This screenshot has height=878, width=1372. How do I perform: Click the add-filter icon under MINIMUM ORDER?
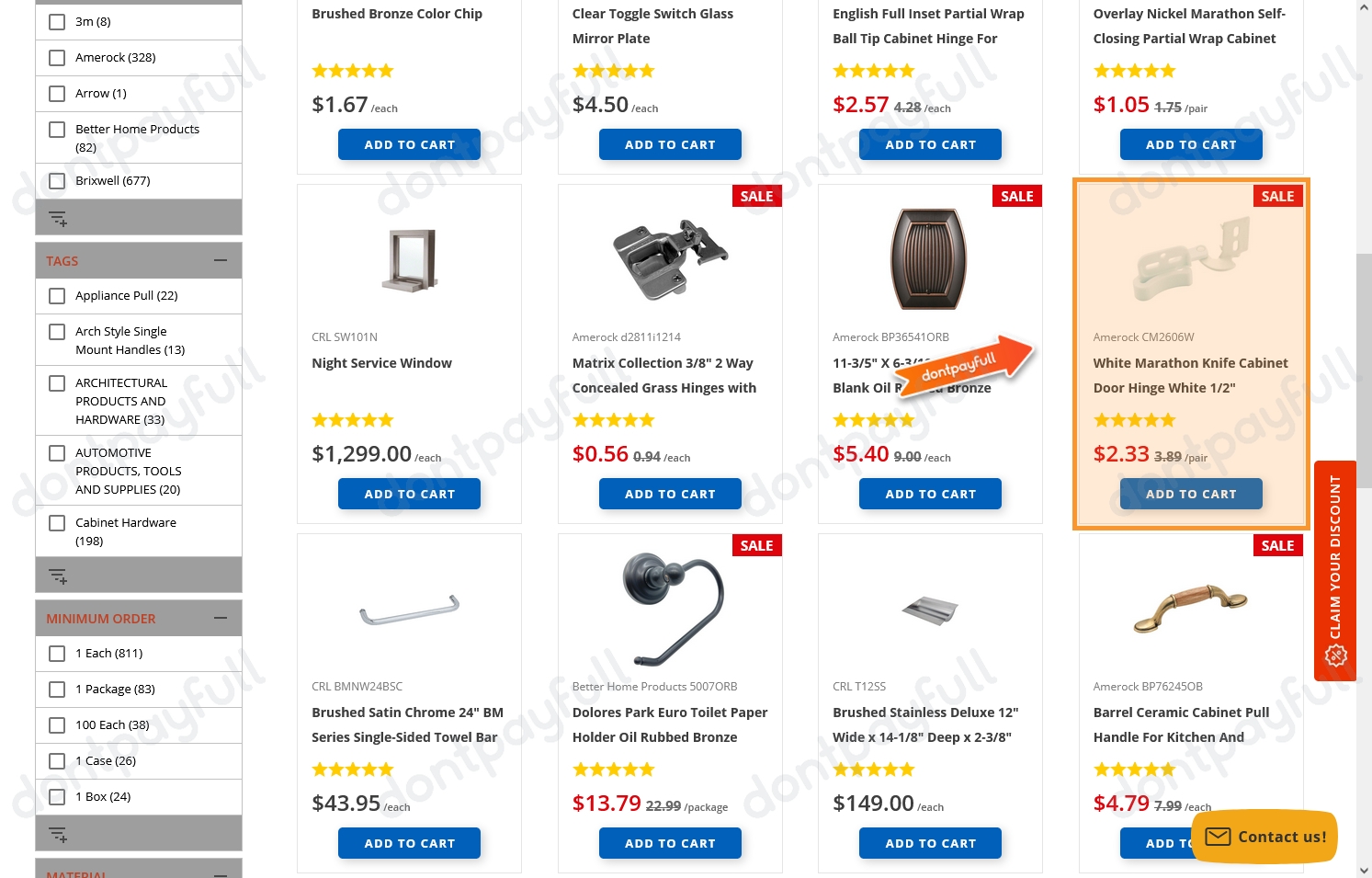(x=58, y=833)
